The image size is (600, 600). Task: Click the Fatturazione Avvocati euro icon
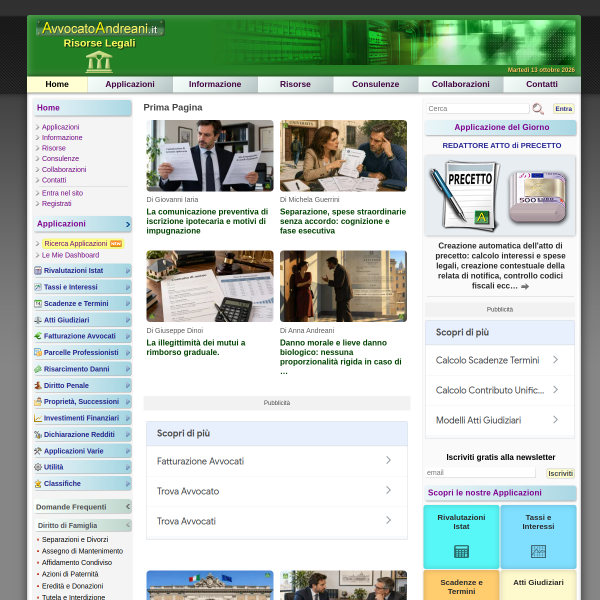pos(38,336)
